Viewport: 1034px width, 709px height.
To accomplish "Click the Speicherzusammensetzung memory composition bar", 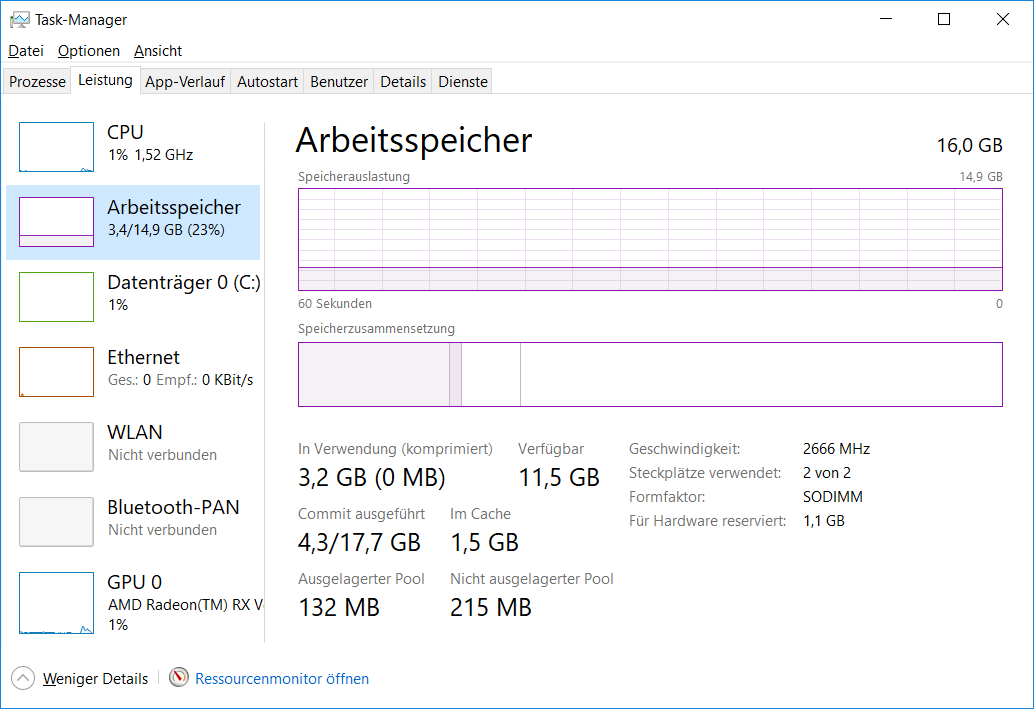I will click(650, 375).
